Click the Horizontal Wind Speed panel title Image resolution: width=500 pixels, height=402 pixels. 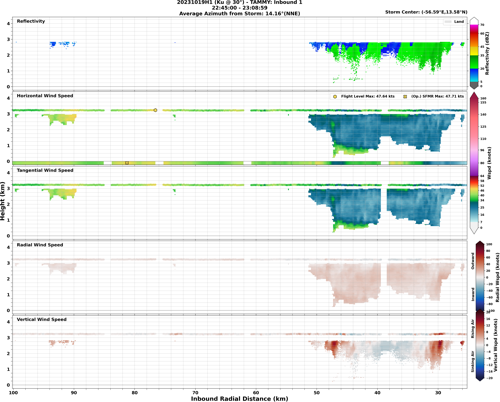tap(45, 96)
